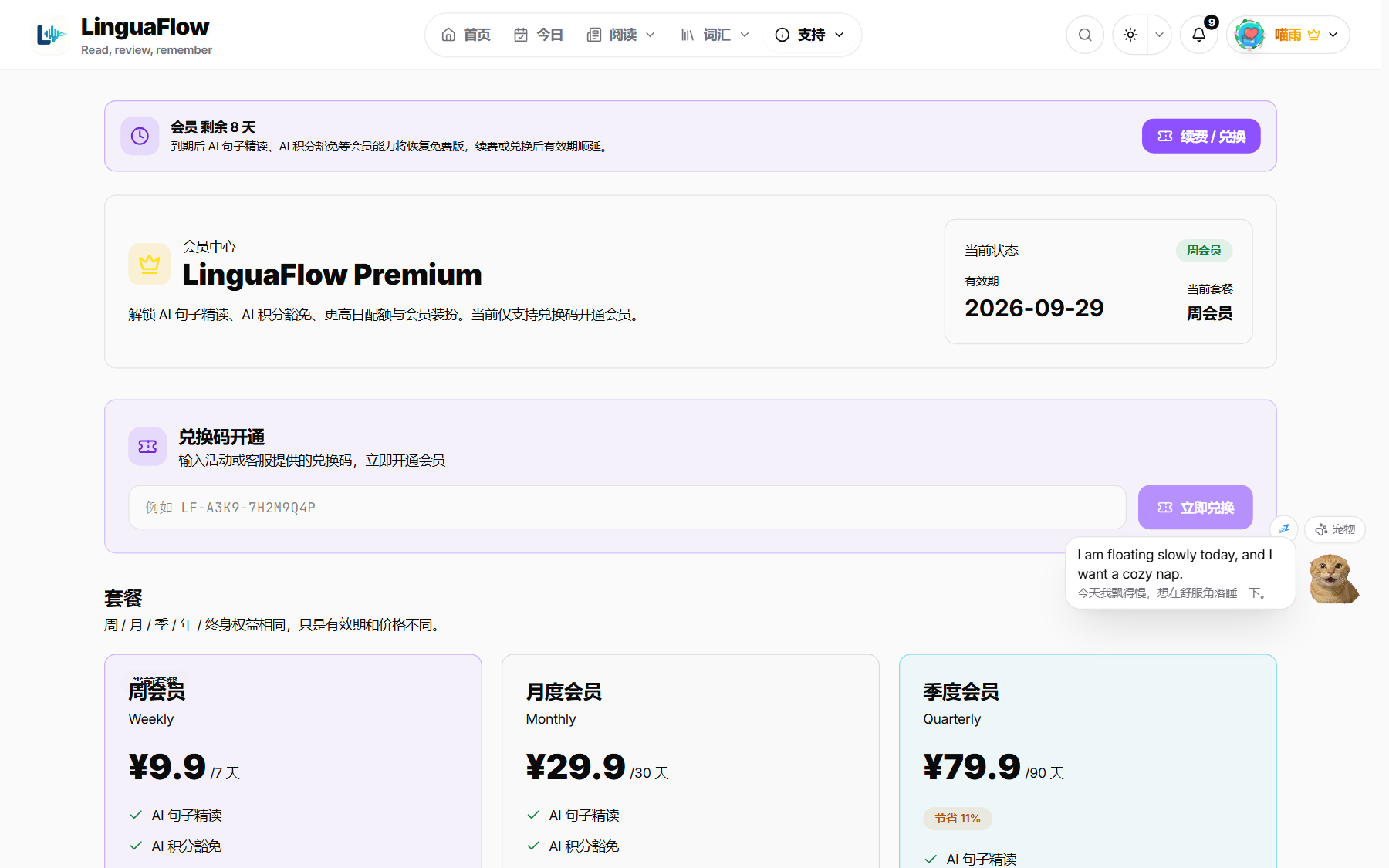Select the 季度会员 plan title
The height and width of the screenshot is (868, 1389).
coord(961,691)
